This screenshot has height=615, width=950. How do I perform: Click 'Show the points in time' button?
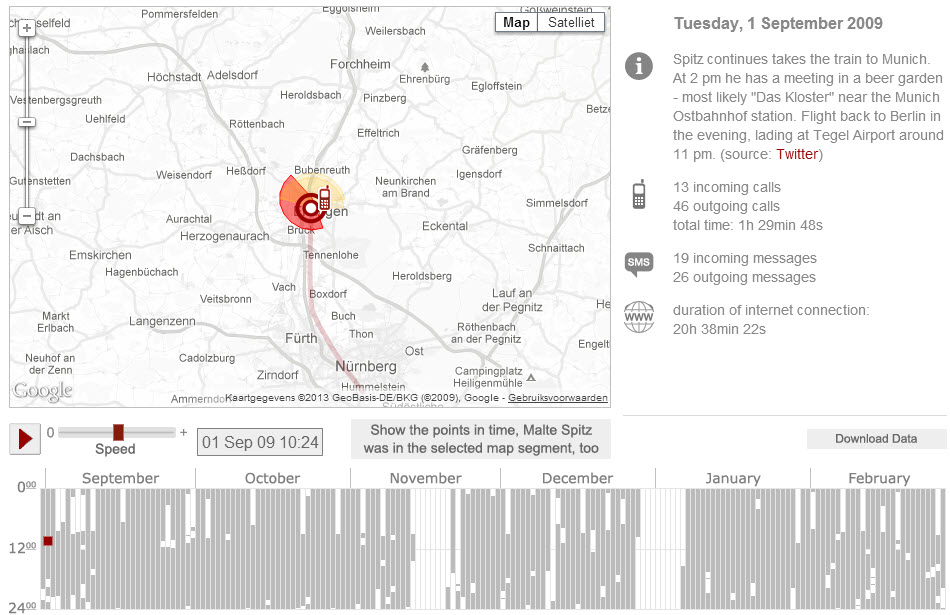pyautogui.click(x=481, y=439)
